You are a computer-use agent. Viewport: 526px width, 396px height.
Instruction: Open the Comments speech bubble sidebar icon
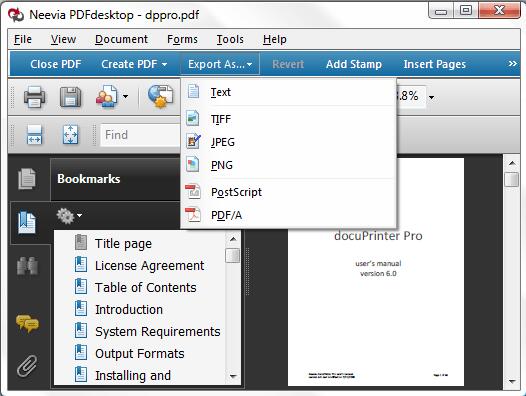(x=28, y=324)
